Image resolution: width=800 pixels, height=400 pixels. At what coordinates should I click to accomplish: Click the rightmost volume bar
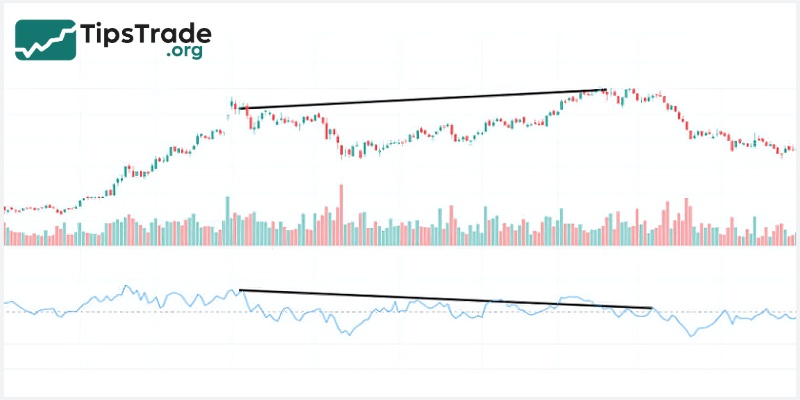click(795, 239)
